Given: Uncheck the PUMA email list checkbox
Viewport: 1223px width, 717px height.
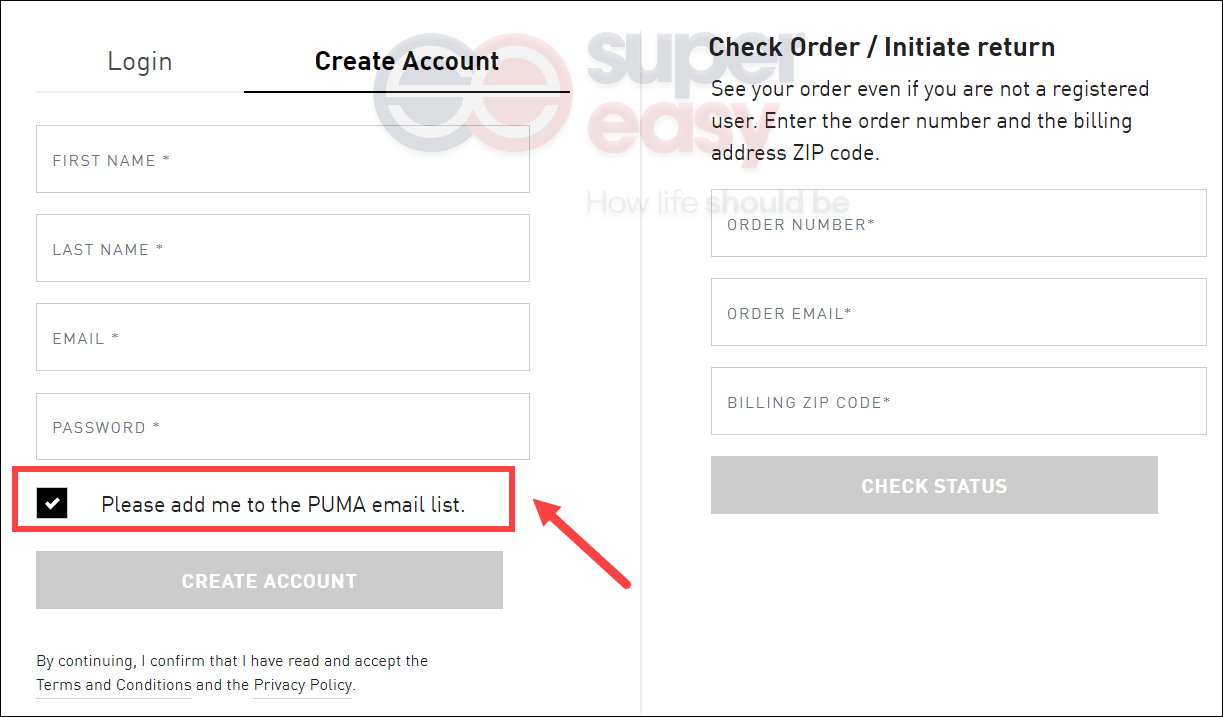Looking at the screenshot, I should [x=52, y=503].
